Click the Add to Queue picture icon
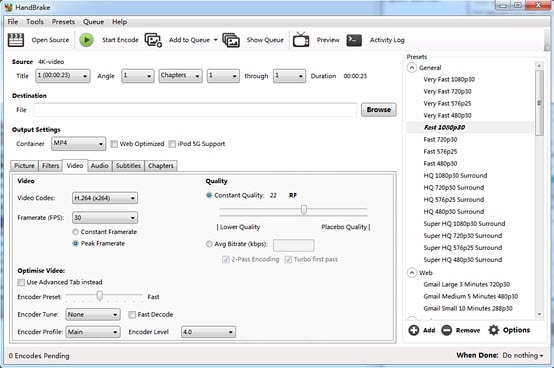Image resolution: width=554 pixels, height=368 pixels. [x=153, y=40]
